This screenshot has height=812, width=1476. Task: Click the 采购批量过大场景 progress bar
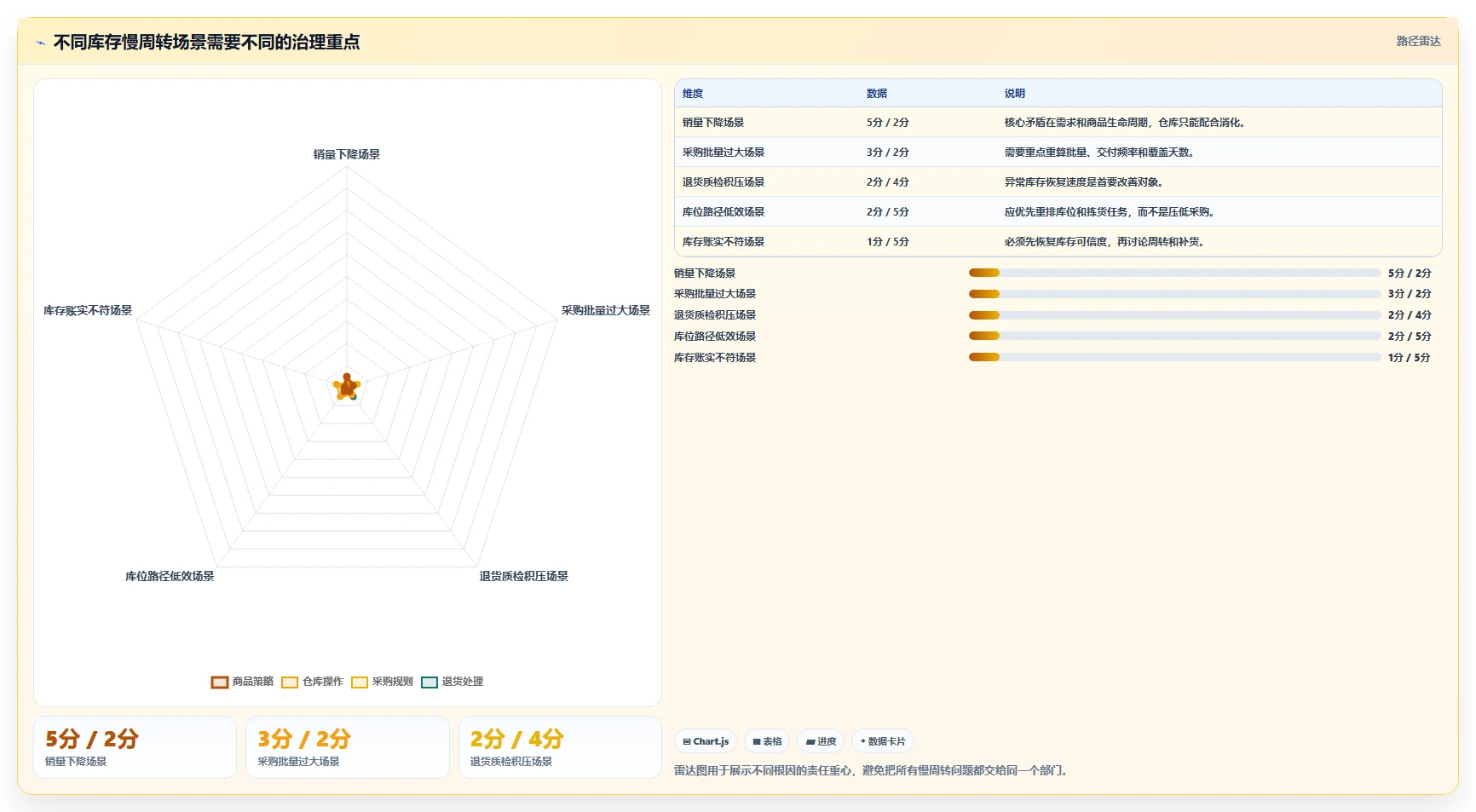point(1174,294)
